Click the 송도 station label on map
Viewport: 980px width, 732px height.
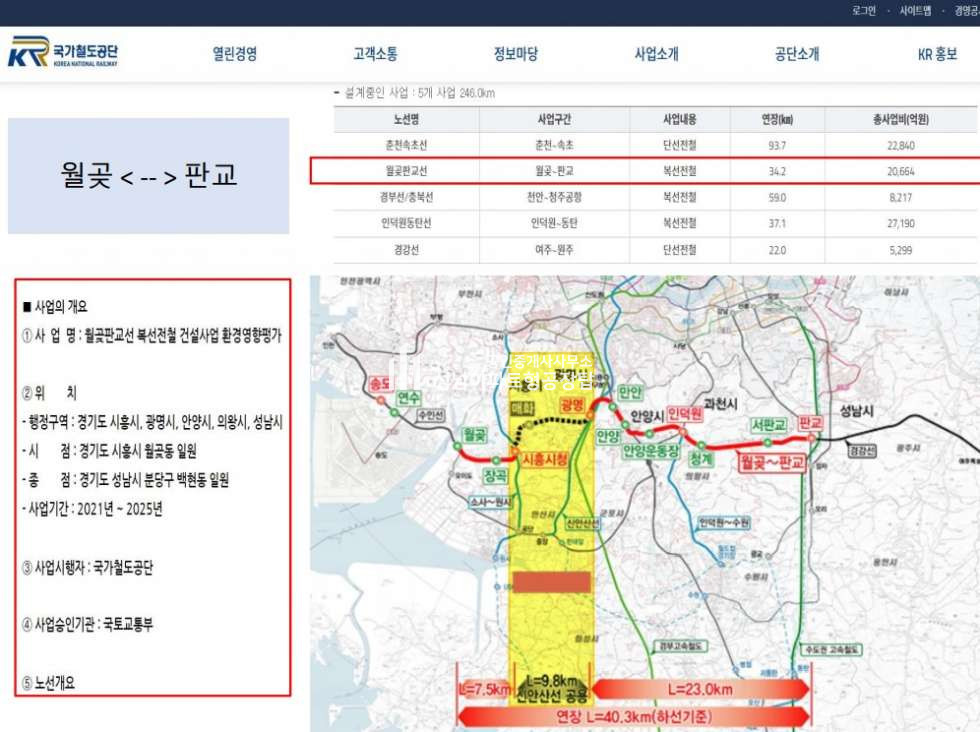pyautogui.click(x=379, y=384)
